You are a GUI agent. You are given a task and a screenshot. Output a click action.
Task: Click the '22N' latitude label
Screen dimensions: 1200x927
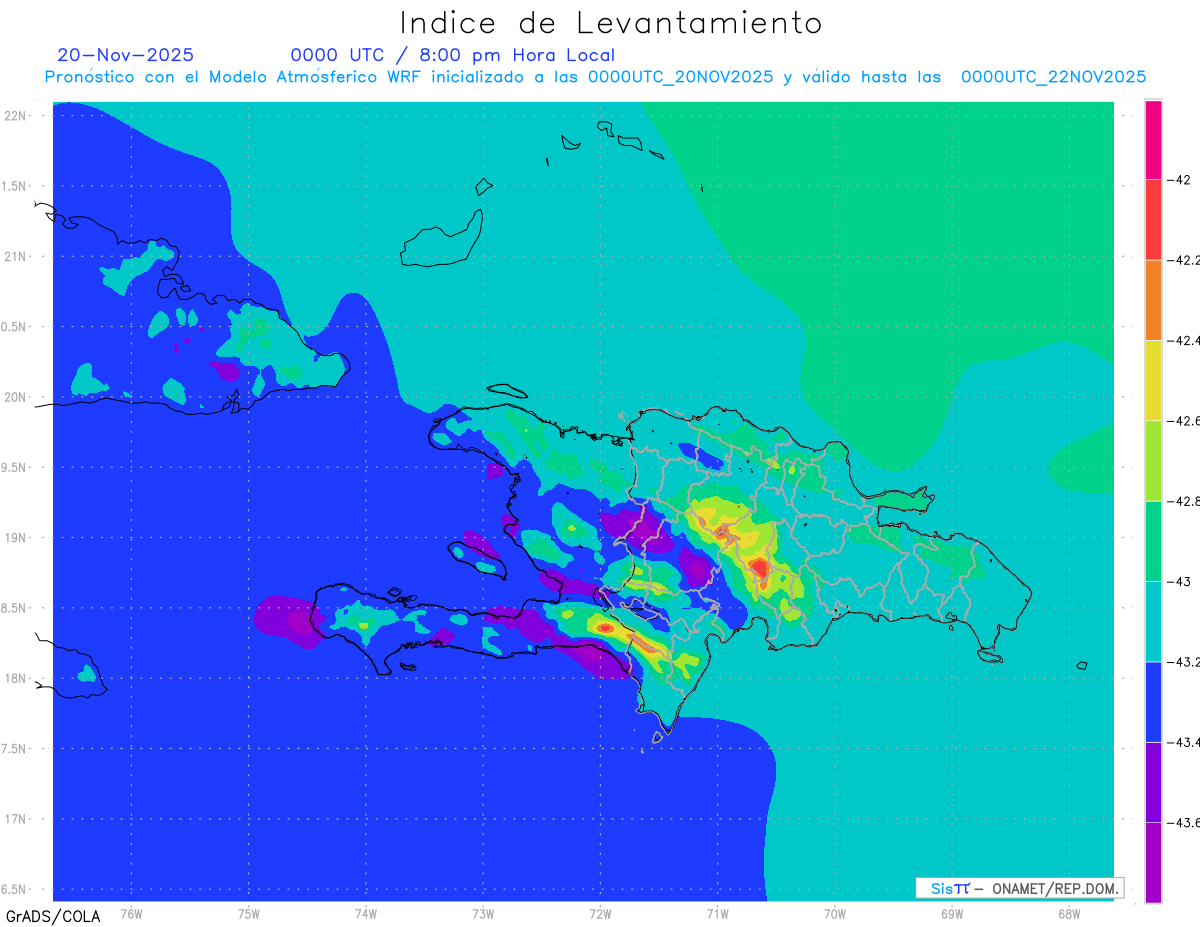pos(16,115)
